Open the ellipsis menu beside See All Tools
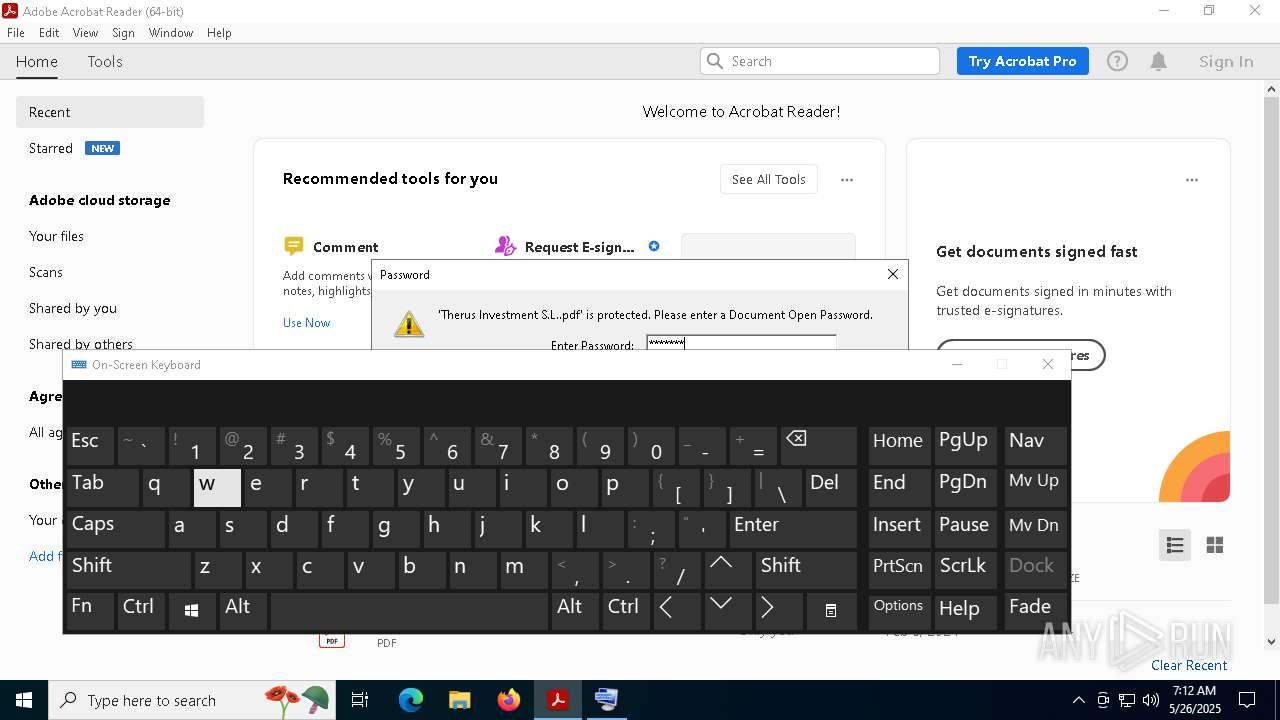The image size is (1280, 720). click(x=847, y=180)
